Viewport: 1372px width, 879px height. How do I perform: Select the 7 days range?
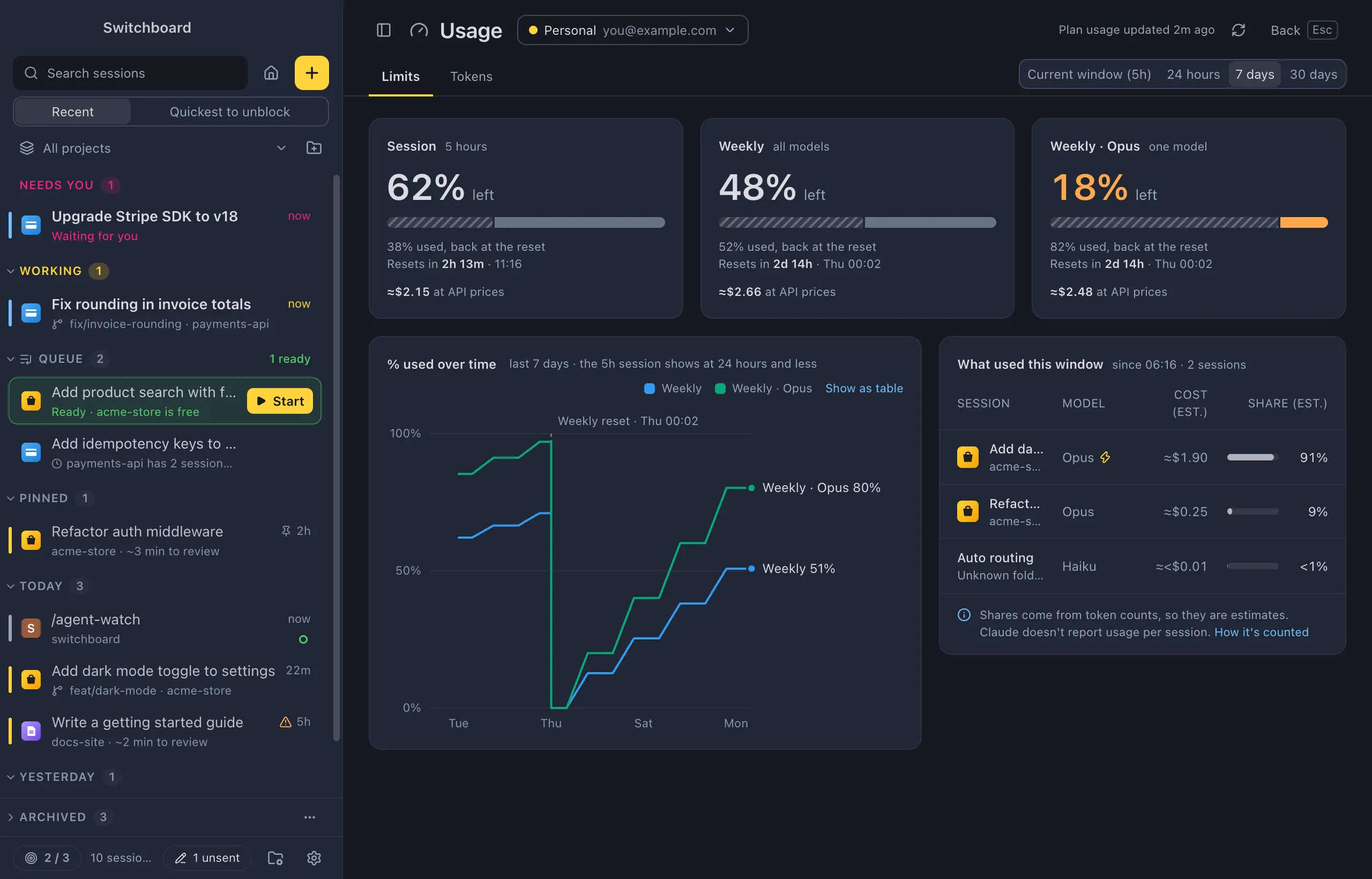coord(1255,74)
